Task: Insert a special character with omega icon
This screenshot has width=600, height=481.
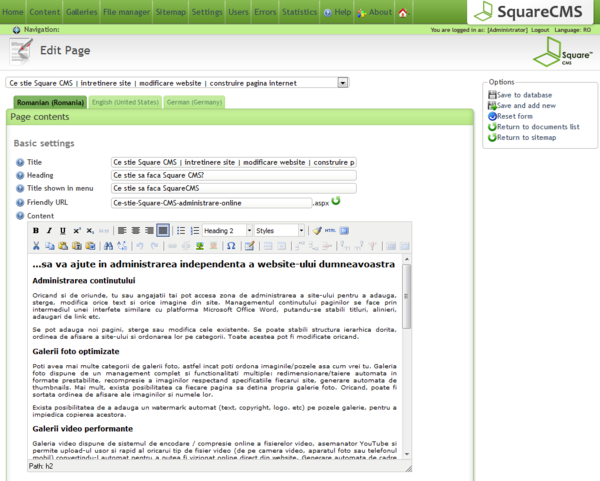Action: click(231, 246)
